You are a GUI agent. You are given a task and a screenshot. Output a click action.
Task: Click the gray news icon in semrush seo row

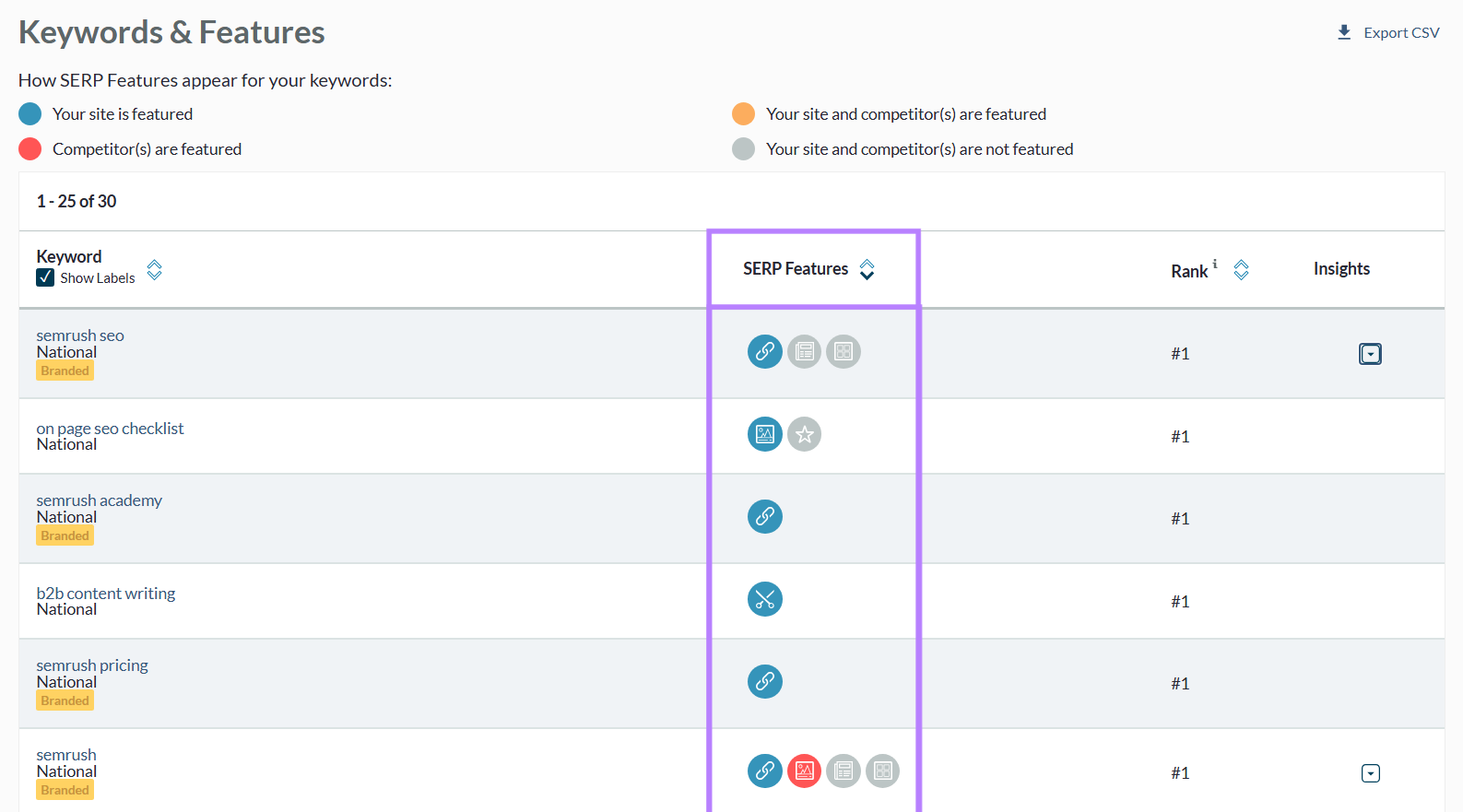[x=804, y=351]
